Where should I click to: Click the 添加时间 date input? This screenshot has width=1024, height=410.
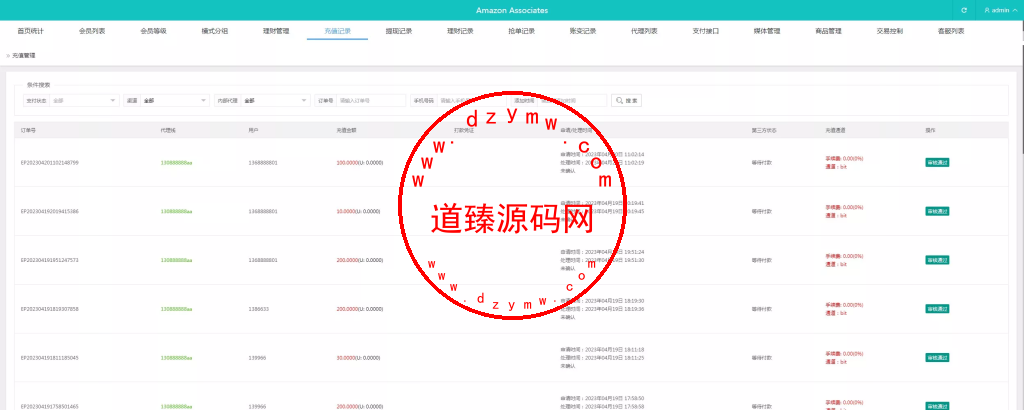point(571,101)
